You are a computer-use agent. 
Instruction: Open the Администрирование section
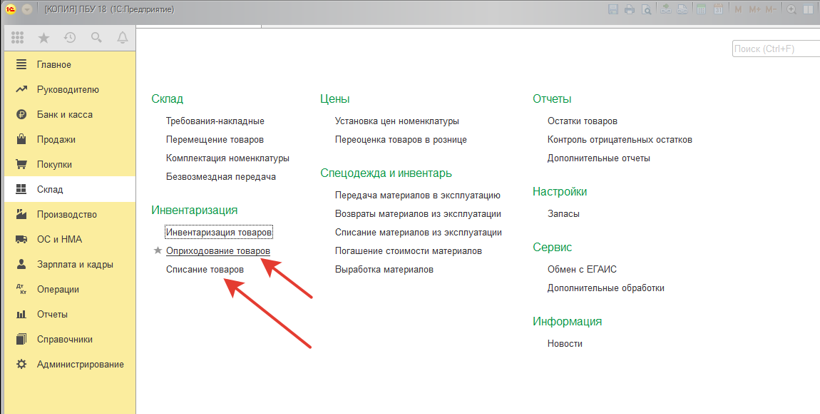pos(80,365)
